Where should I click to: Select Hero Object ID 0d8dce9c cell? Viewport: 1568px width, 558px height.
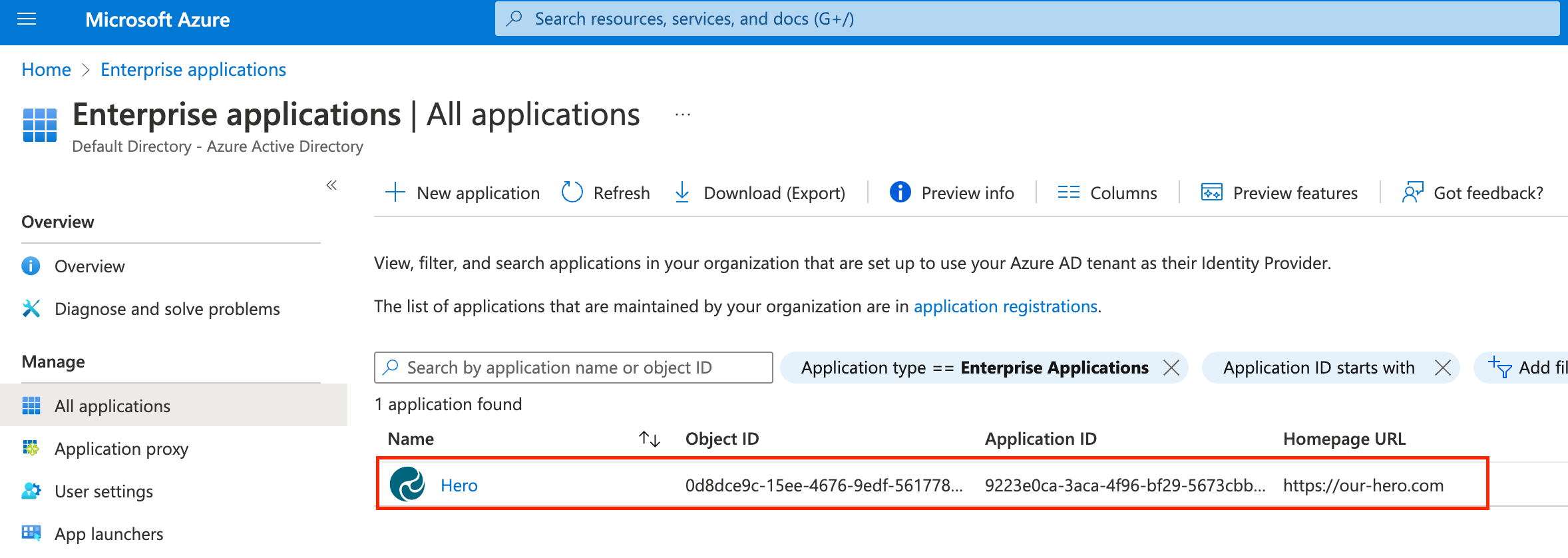pos(824,485)
